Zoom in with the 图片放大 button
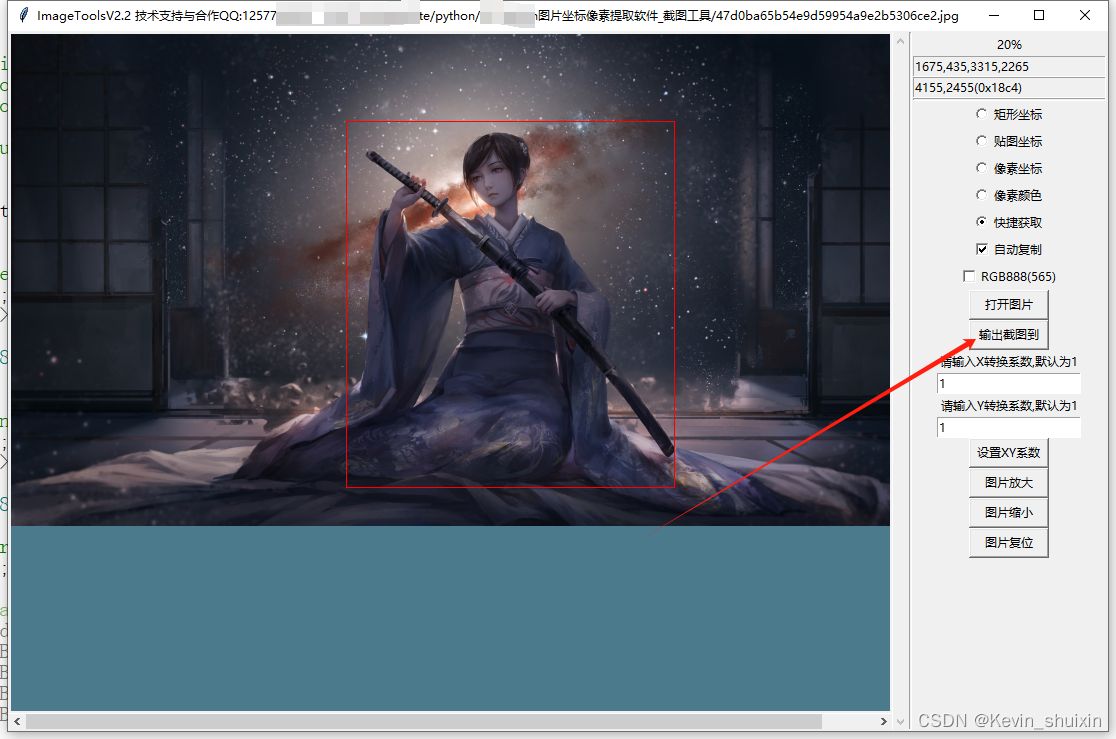The height and width of the screenshot is (739, 1116). (x=1009, y=483)
